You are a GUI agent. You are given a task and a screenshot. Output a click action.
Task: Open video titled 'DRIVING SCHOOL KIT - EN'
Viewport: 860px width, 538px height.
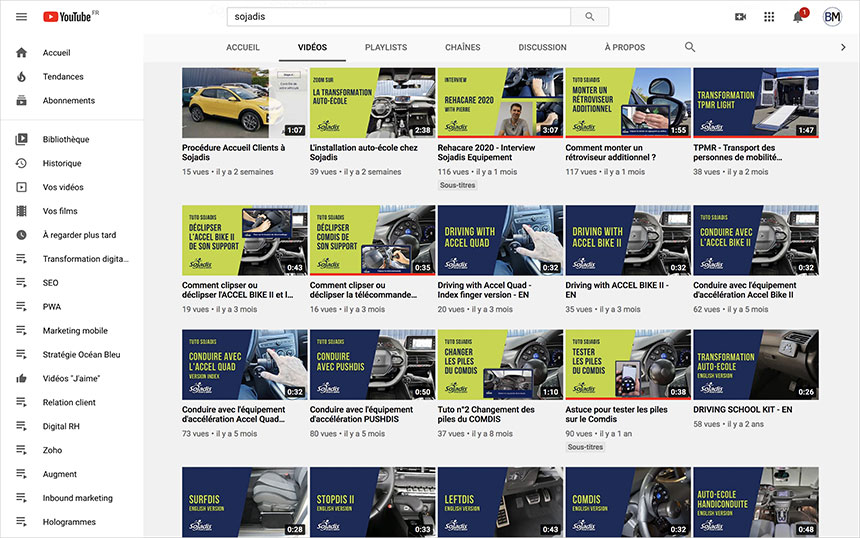[742, 409]
